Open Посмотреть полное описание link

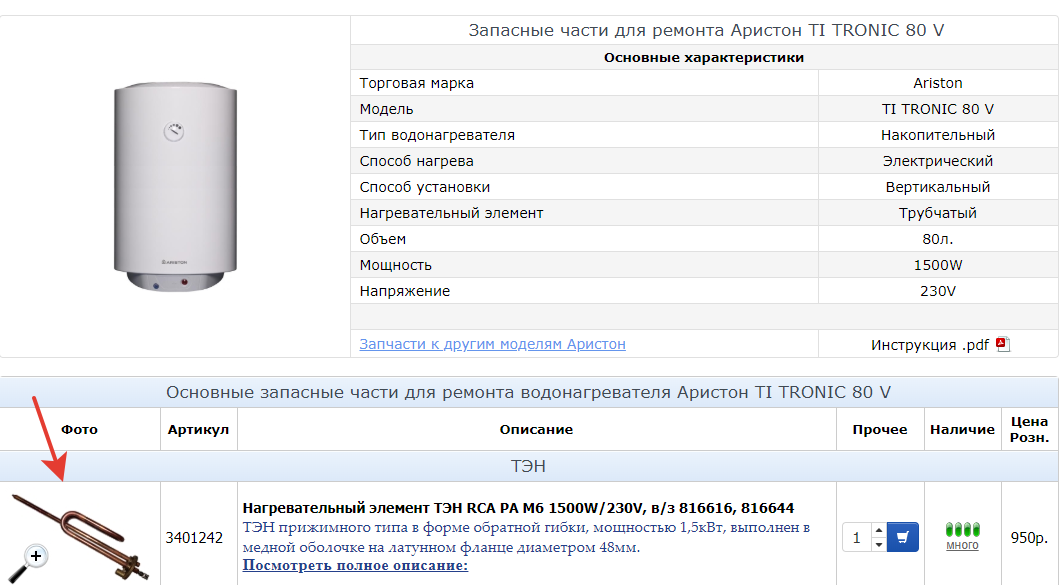pos(355,565)
